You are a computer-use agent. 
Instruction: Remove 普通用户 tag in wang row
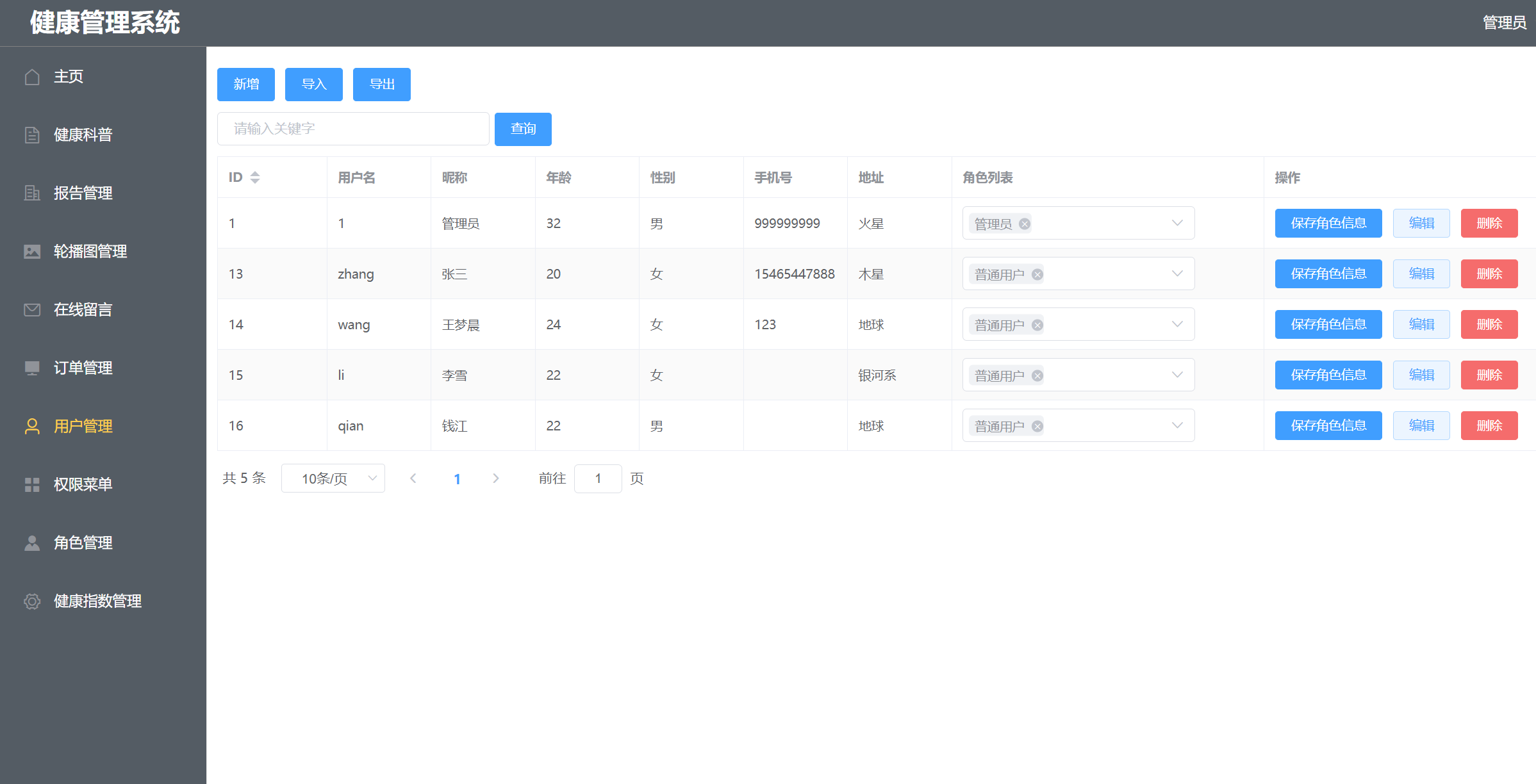tap(1037, 325)
